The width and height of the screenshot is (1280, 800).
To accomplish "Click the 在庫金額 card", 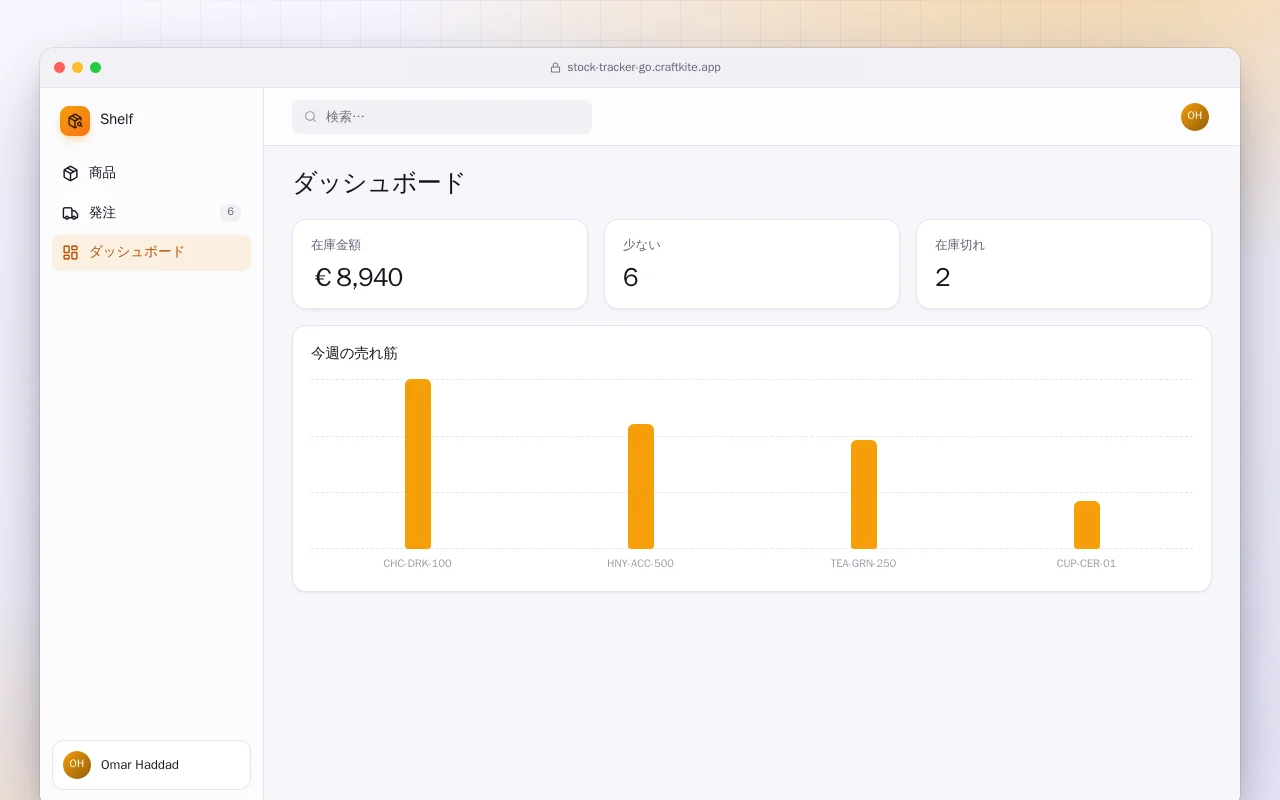I will [x=440, y=264].
